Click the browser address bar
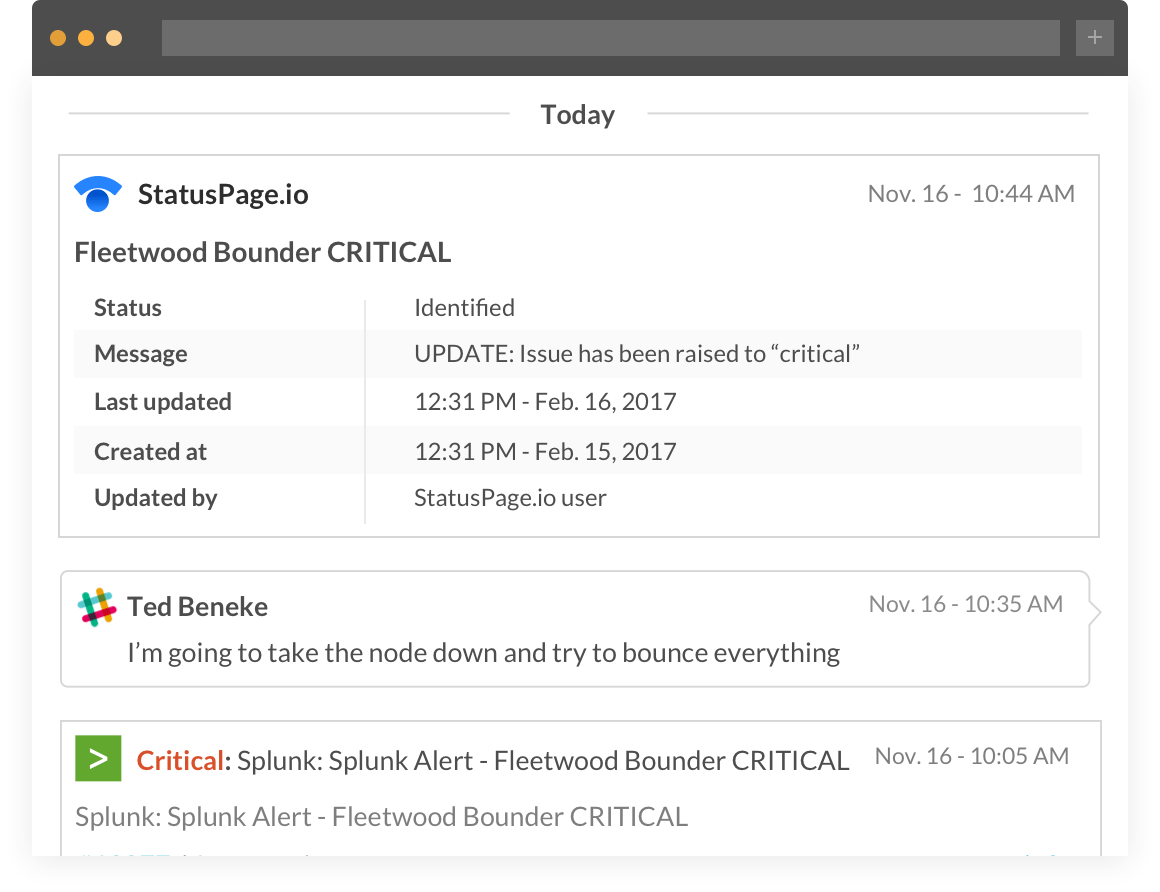Screen dimensions: 1160x892 click(610, 38)
